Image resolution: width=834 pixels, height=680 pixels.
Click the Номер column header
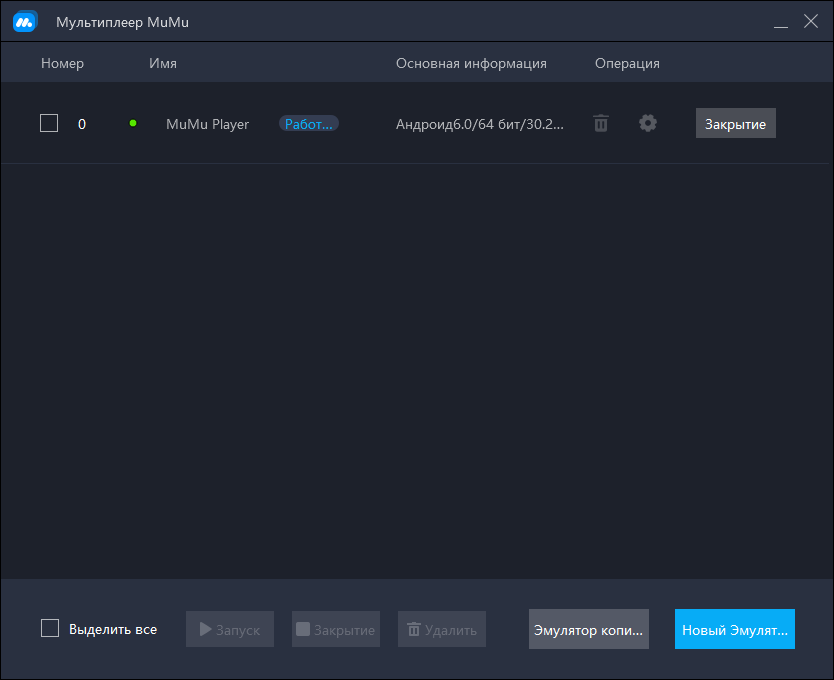click(62, 63)
